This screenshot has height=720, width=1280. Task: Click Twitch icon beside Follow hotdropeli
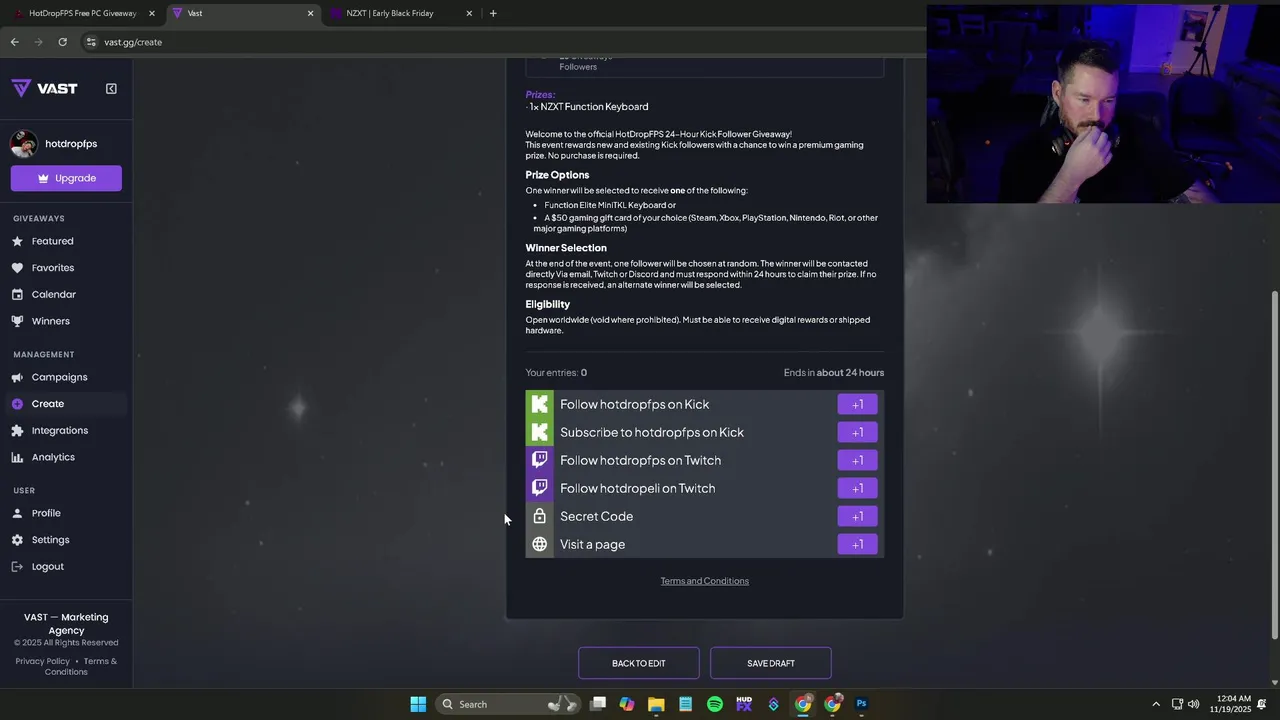click(539, 488)
